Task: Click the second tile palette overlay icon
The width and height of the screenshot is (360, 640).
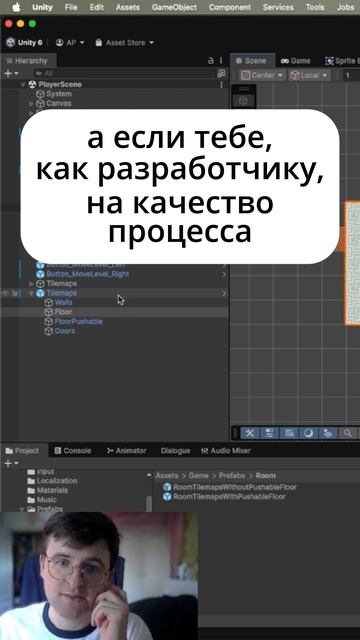Action: tap(269, 433)
